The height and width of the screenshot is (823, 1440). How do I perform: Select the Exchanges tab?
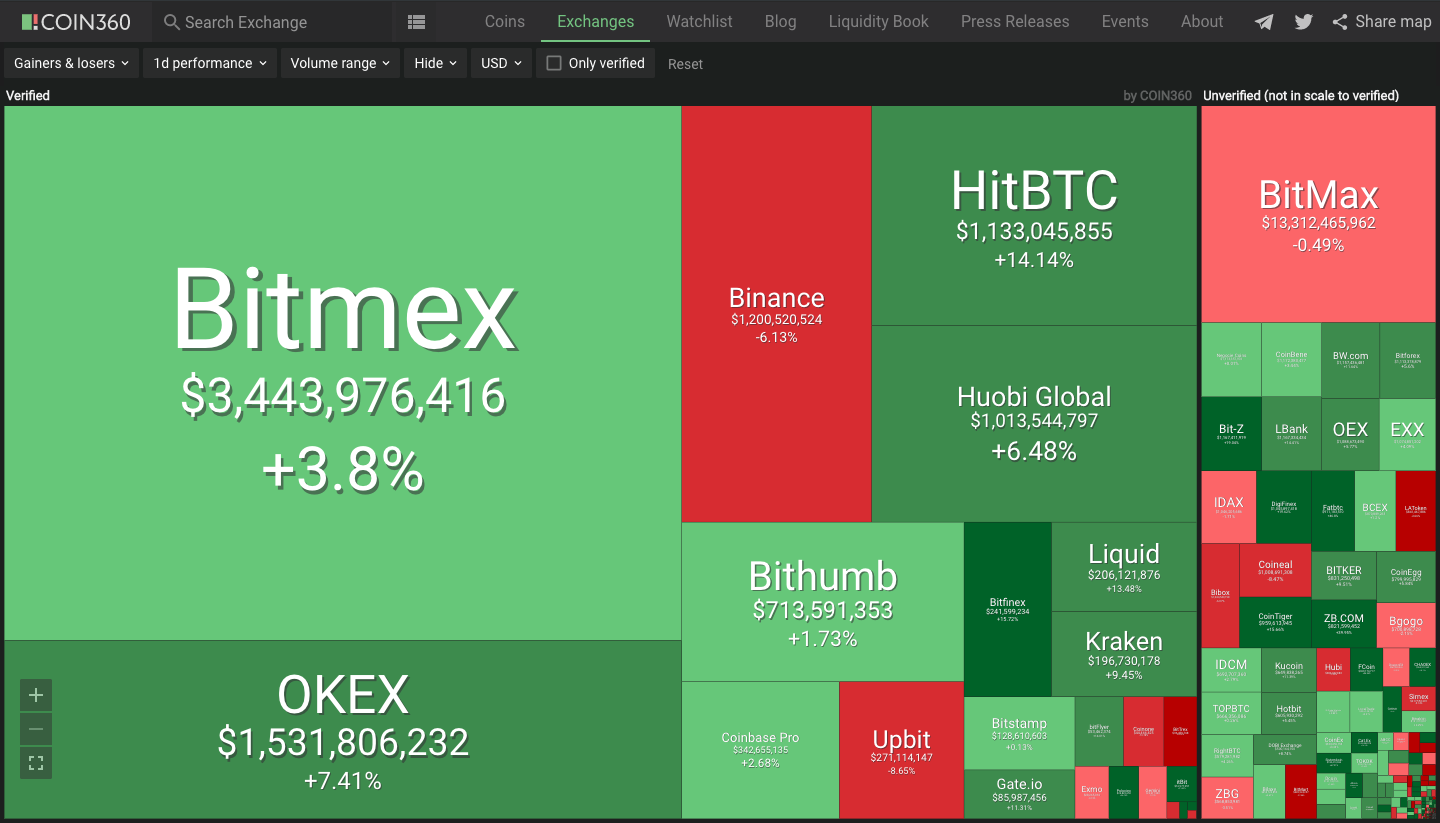[x=596, y=21]
